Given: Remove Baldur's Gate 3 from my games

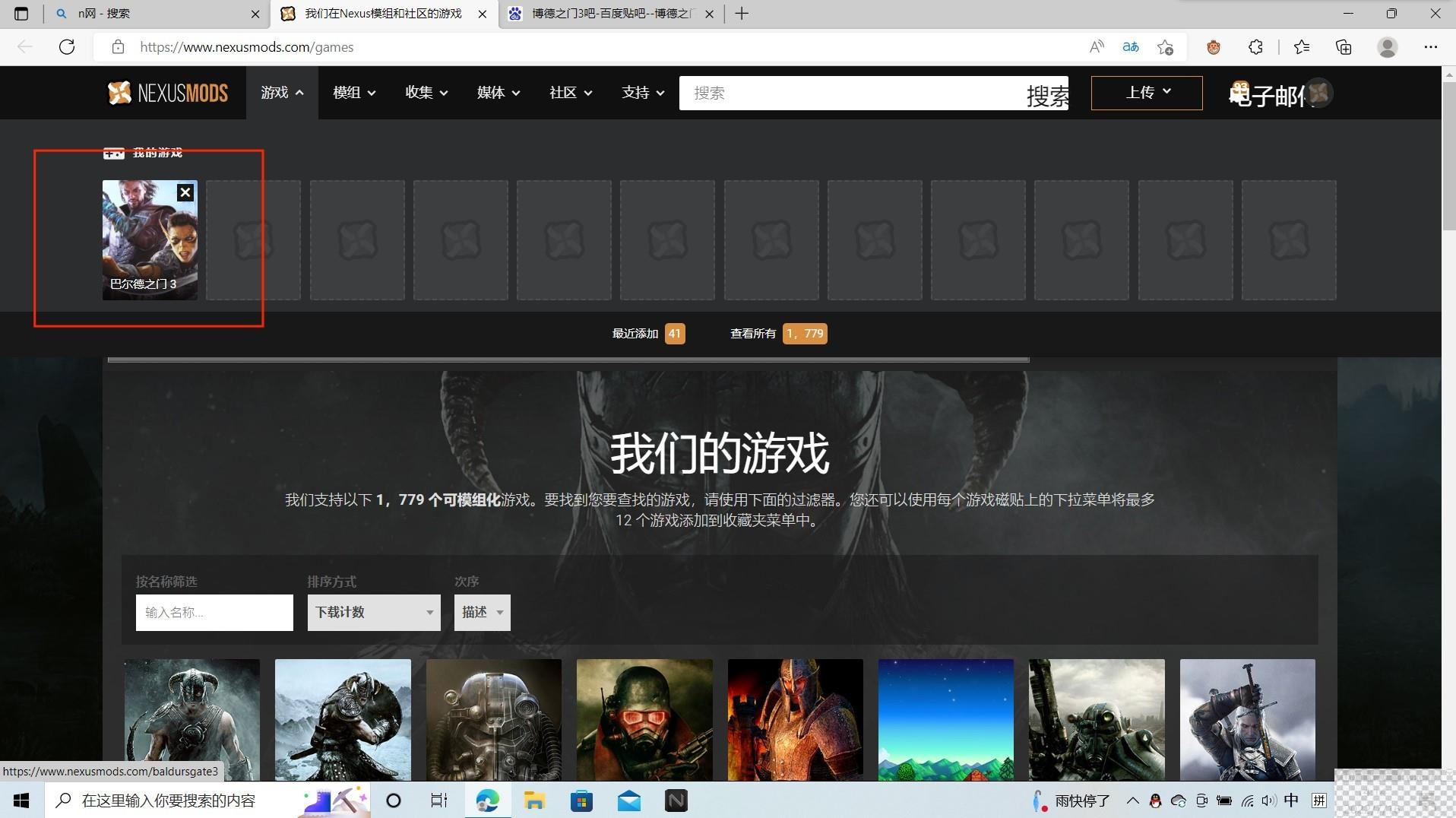Looking at the screenshot, I should (185, 193).
